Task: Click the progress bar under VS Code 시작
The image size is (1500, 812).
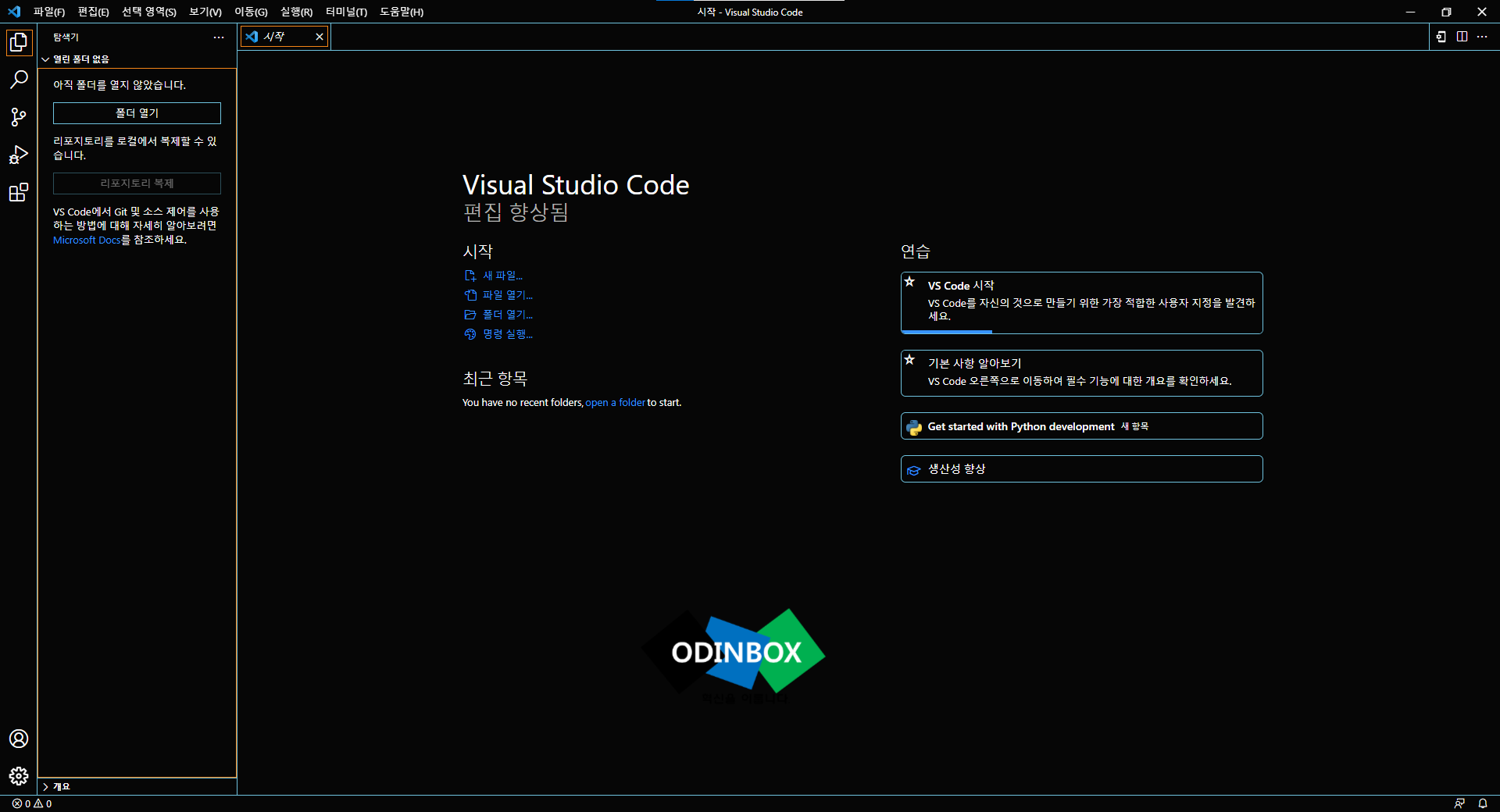Action: pos(1082,332)
